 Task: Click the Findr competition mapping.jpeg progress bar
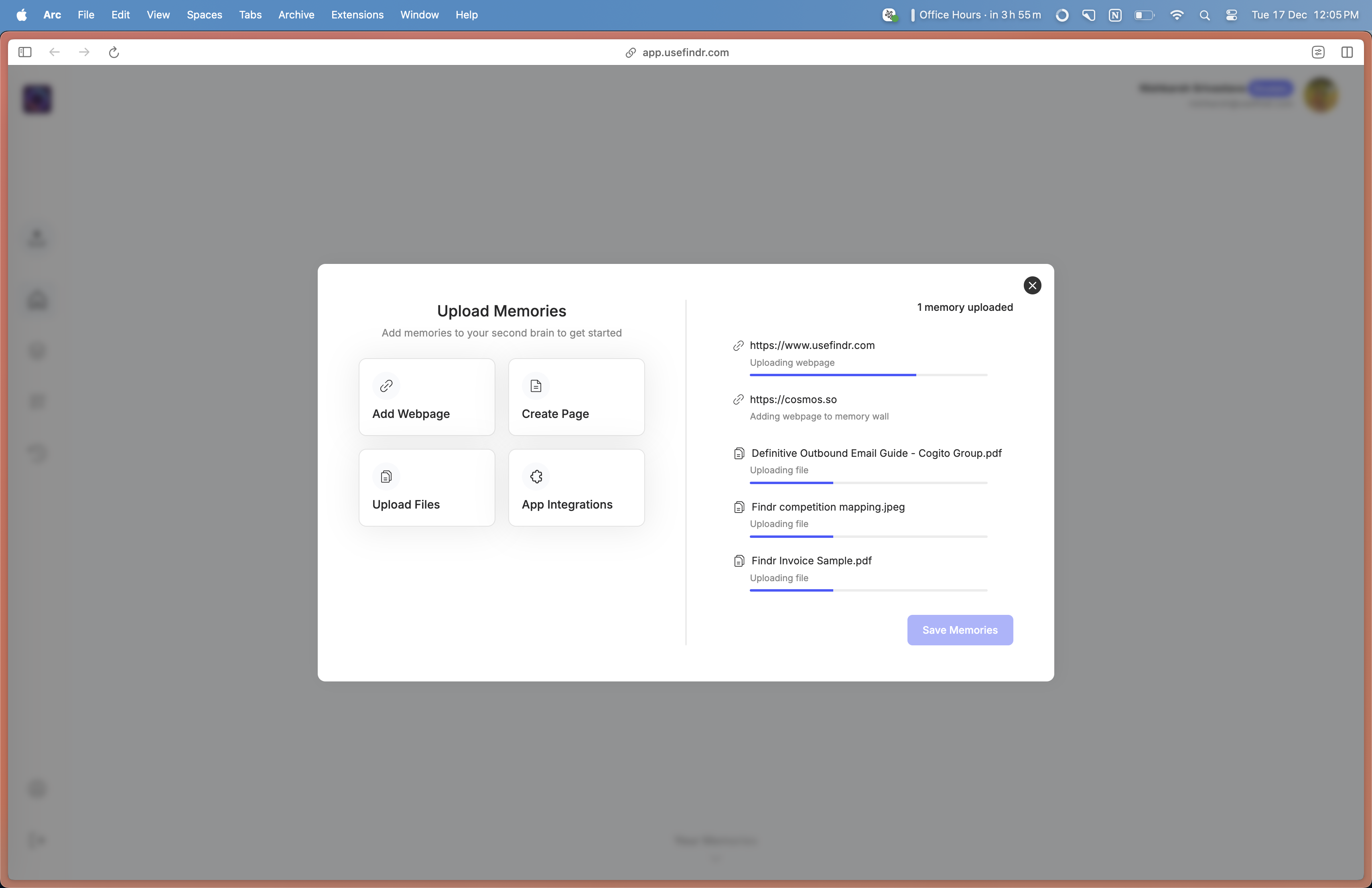[868, 537]
